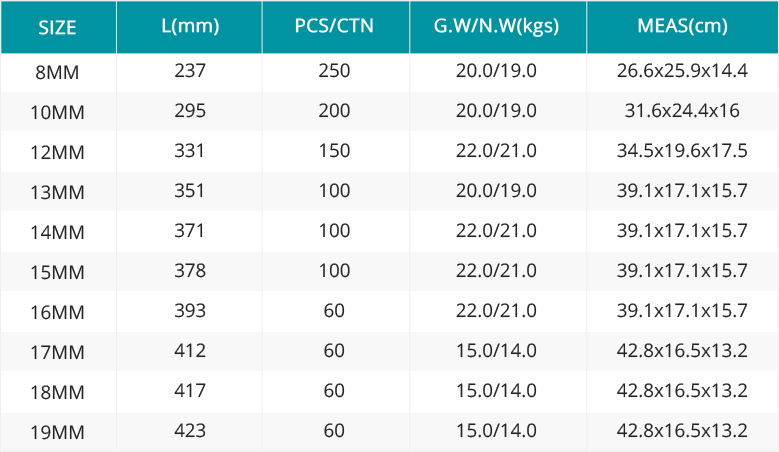This screenshot has height=452, width=779.
Task: Select the 12MM size cell
Action: point(57,152)
